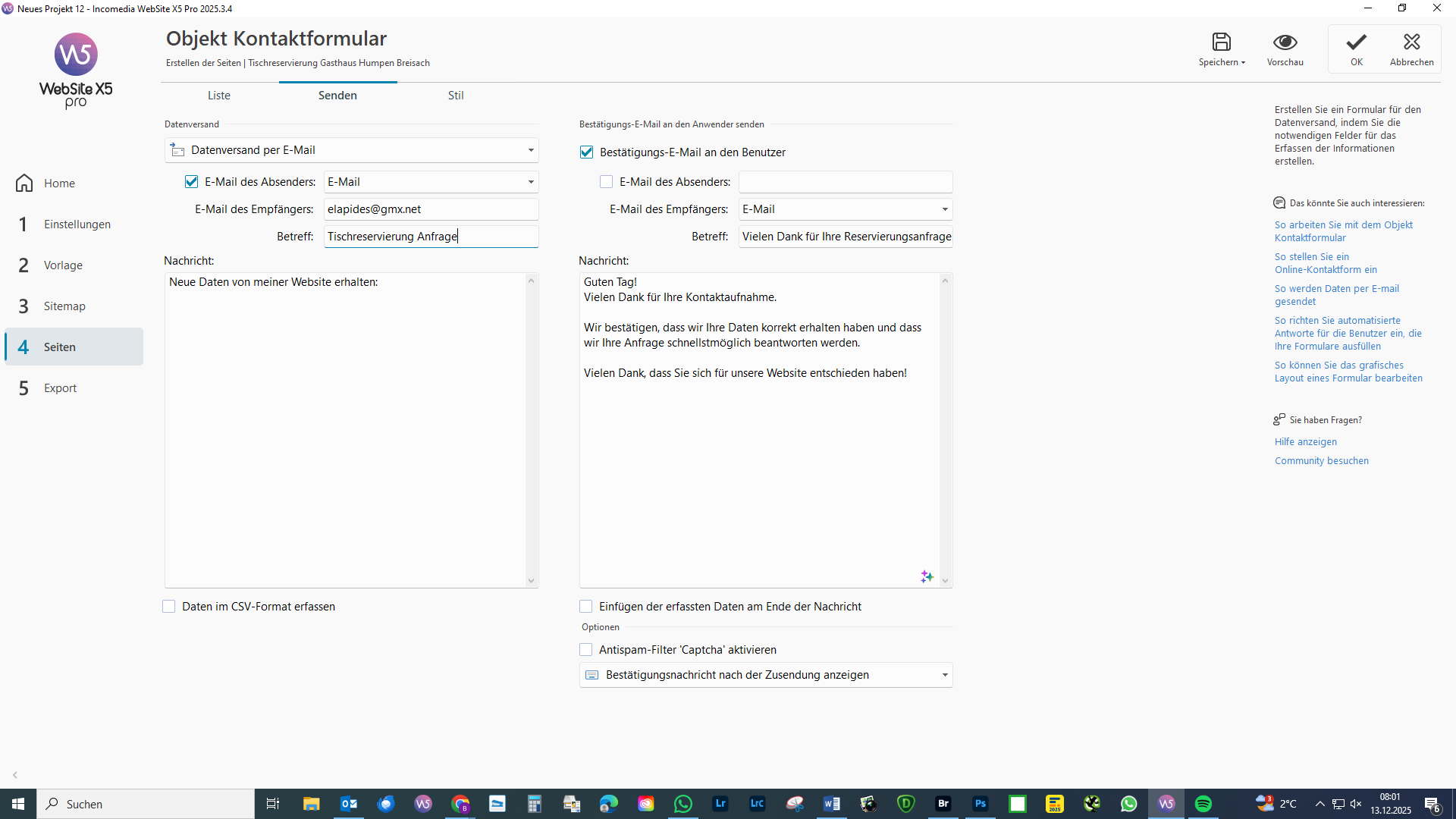
Task: Switch to the Liste tab
Action: pyautogui.click(x=219, y=96)
